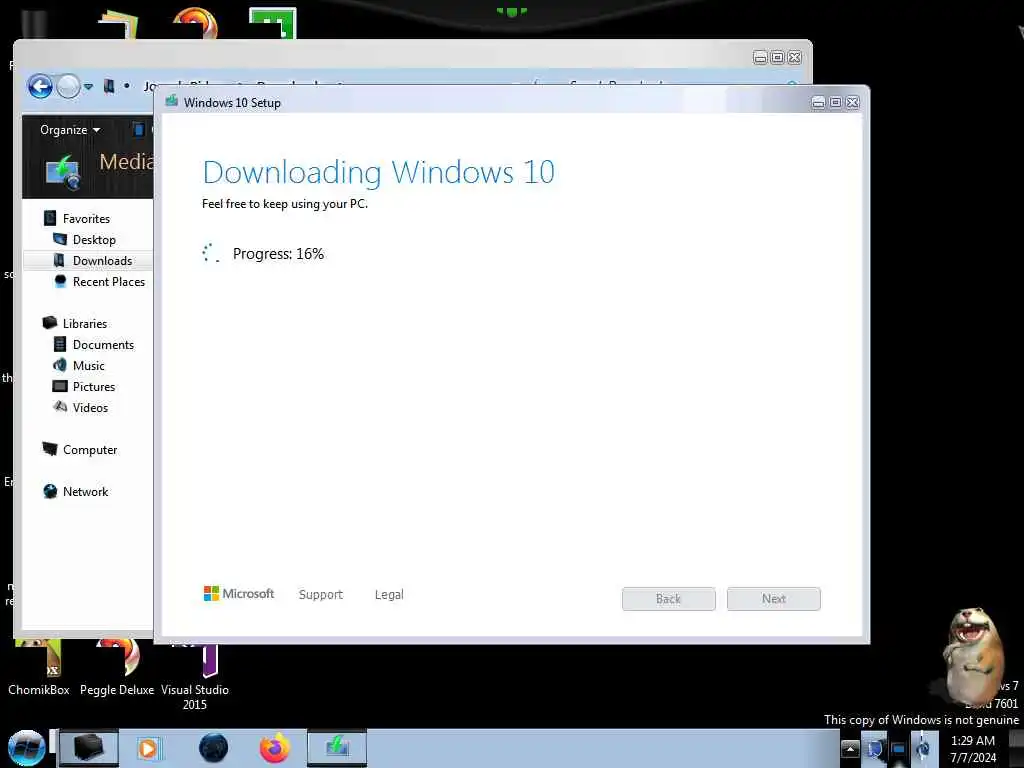This screenshot has height=768, width=1024.
Task: Minimize the Windows 10 Setup window
Action: 818,103
